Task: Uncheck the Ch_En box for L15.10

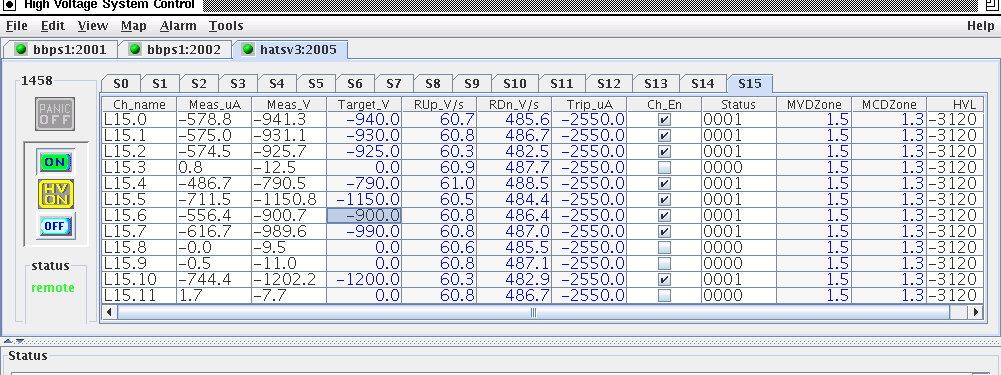Action: (x=664, y=279)
